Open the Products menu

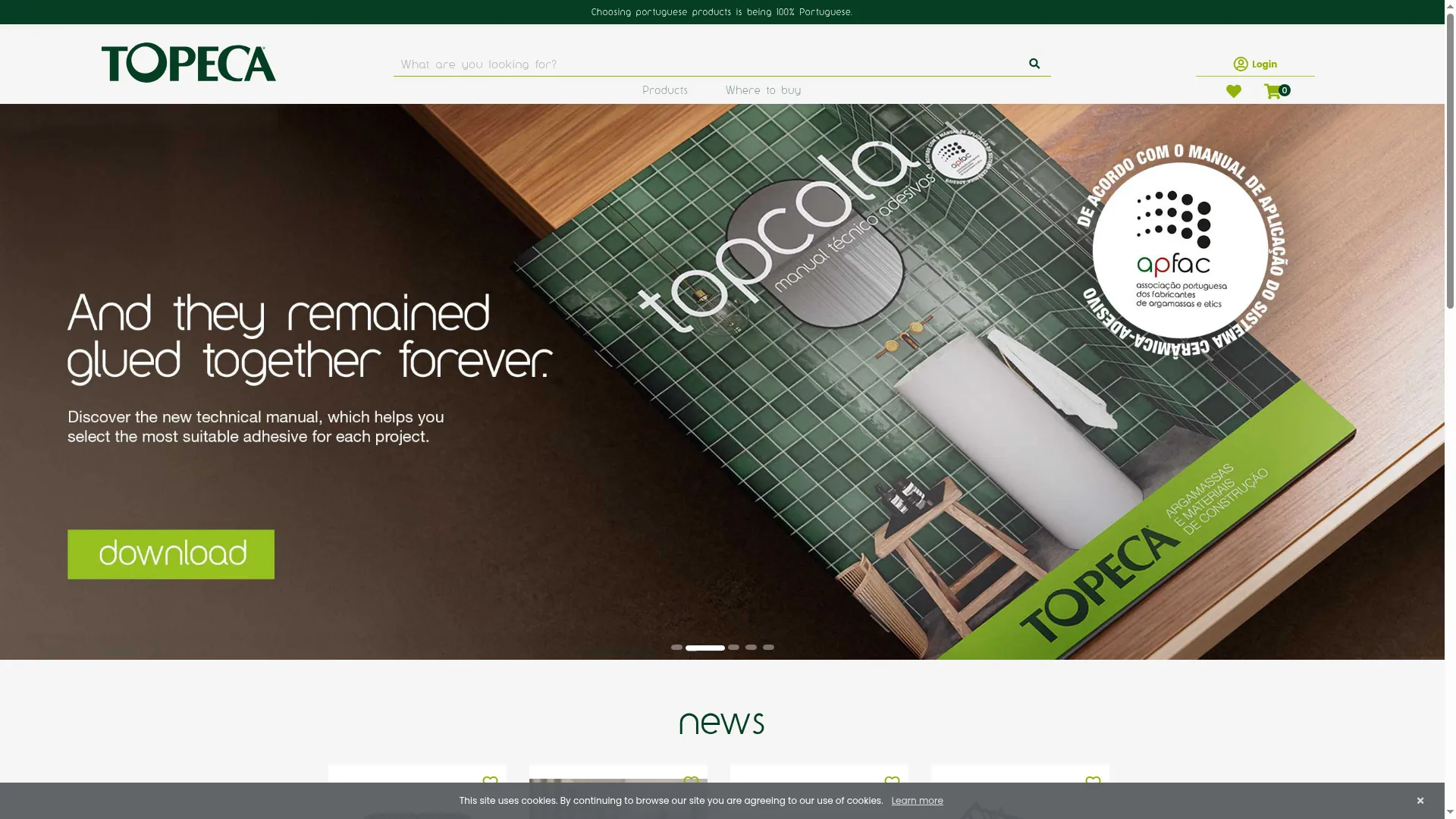click(x=665, y=90)
